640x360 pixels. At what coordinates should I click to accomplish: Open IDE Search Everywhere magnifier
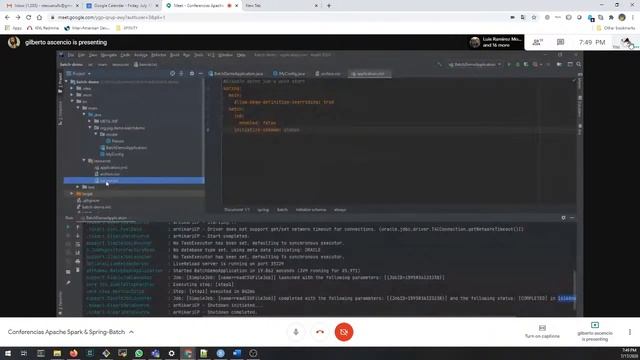pos(579,64)
